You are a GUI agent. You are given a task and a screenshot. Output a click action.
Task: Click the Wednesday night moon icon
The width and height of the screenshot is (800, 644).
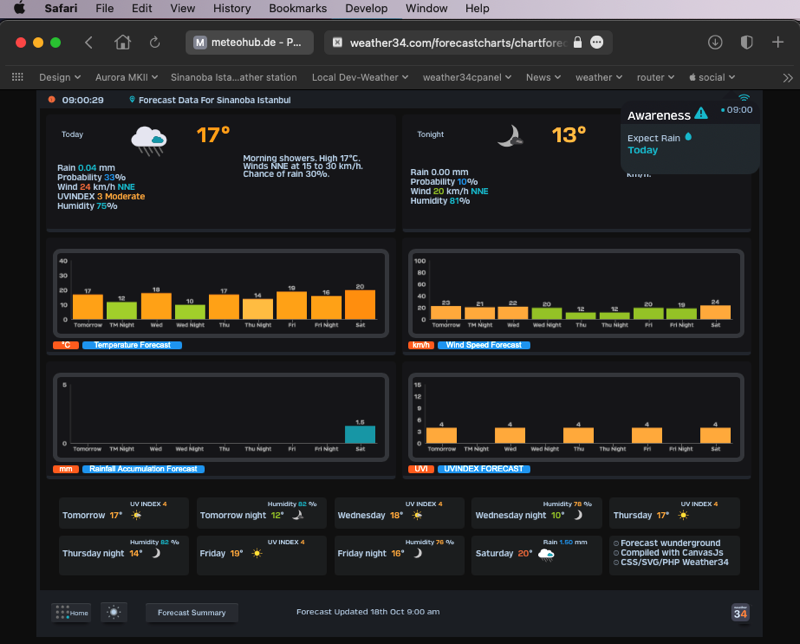pyautogui.click(x=578, y=515)
